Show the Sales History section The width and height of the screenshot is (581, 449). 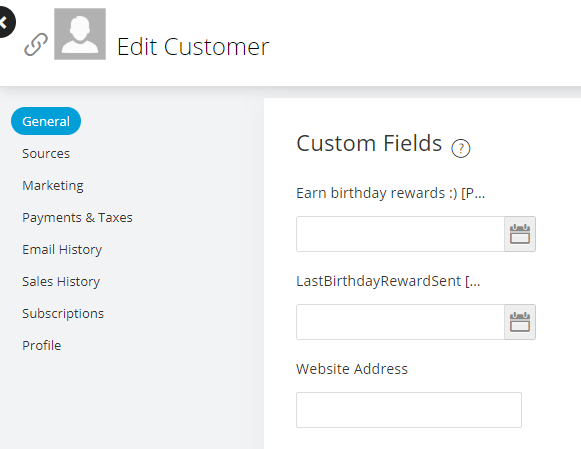coord(61,282)
